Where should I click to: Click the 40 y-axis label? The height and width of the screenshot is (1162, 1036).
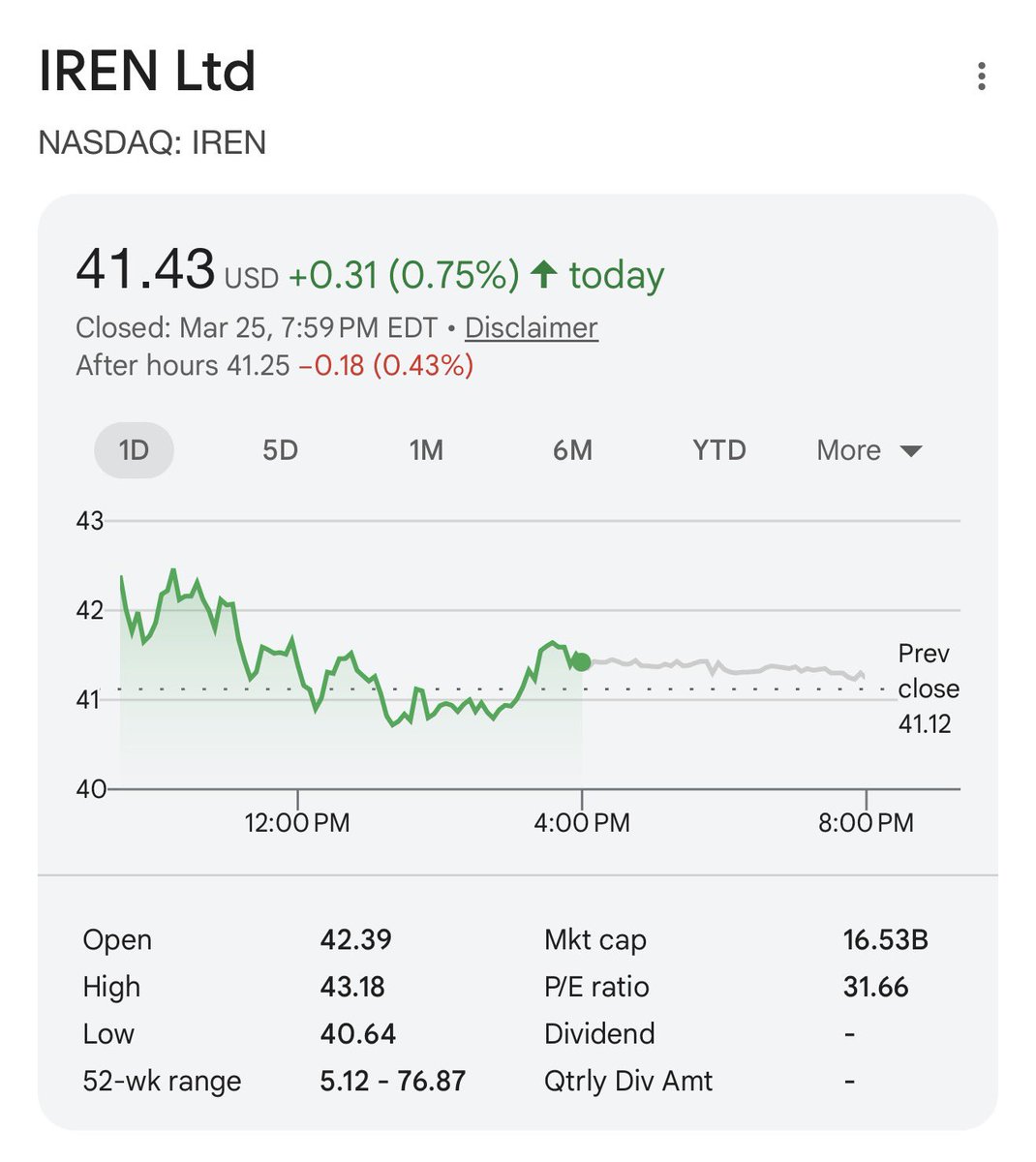point(89,789)
